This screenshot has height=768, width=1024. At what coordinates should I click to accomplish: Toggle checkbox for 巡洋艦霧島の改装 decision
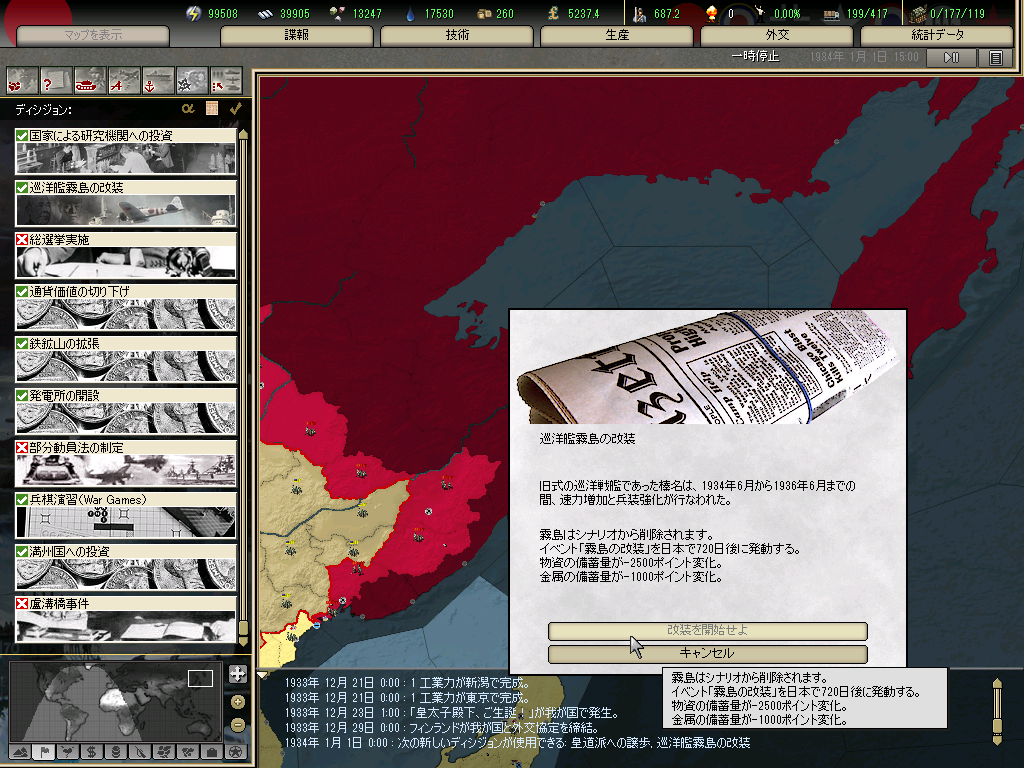coord(22,188)
